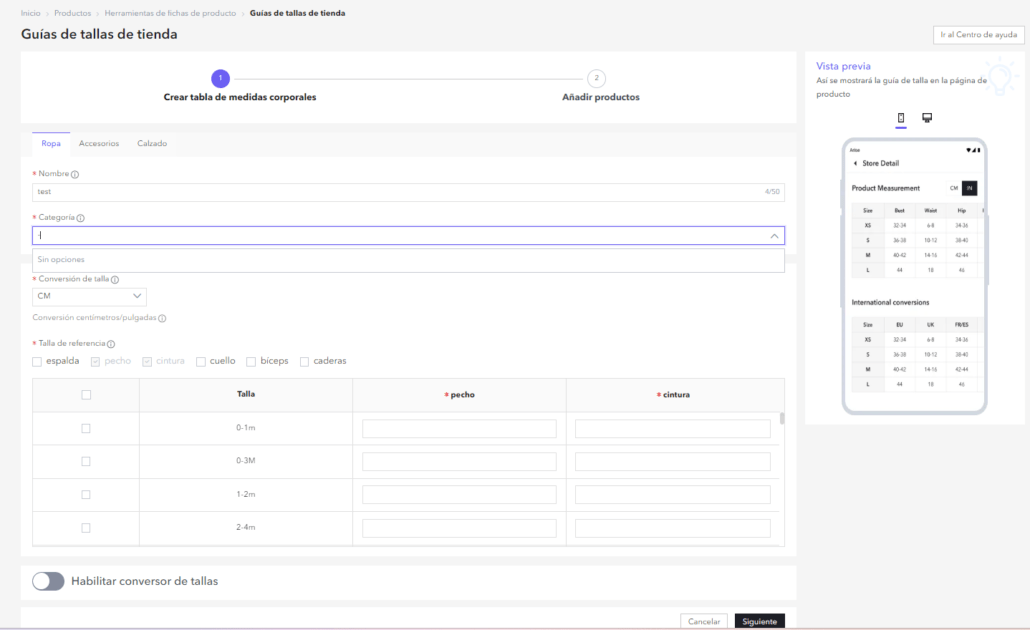This screenshot has height=630, width=1030.
Task: Switch to the Accesorios tab
Action: click(99, 144)
